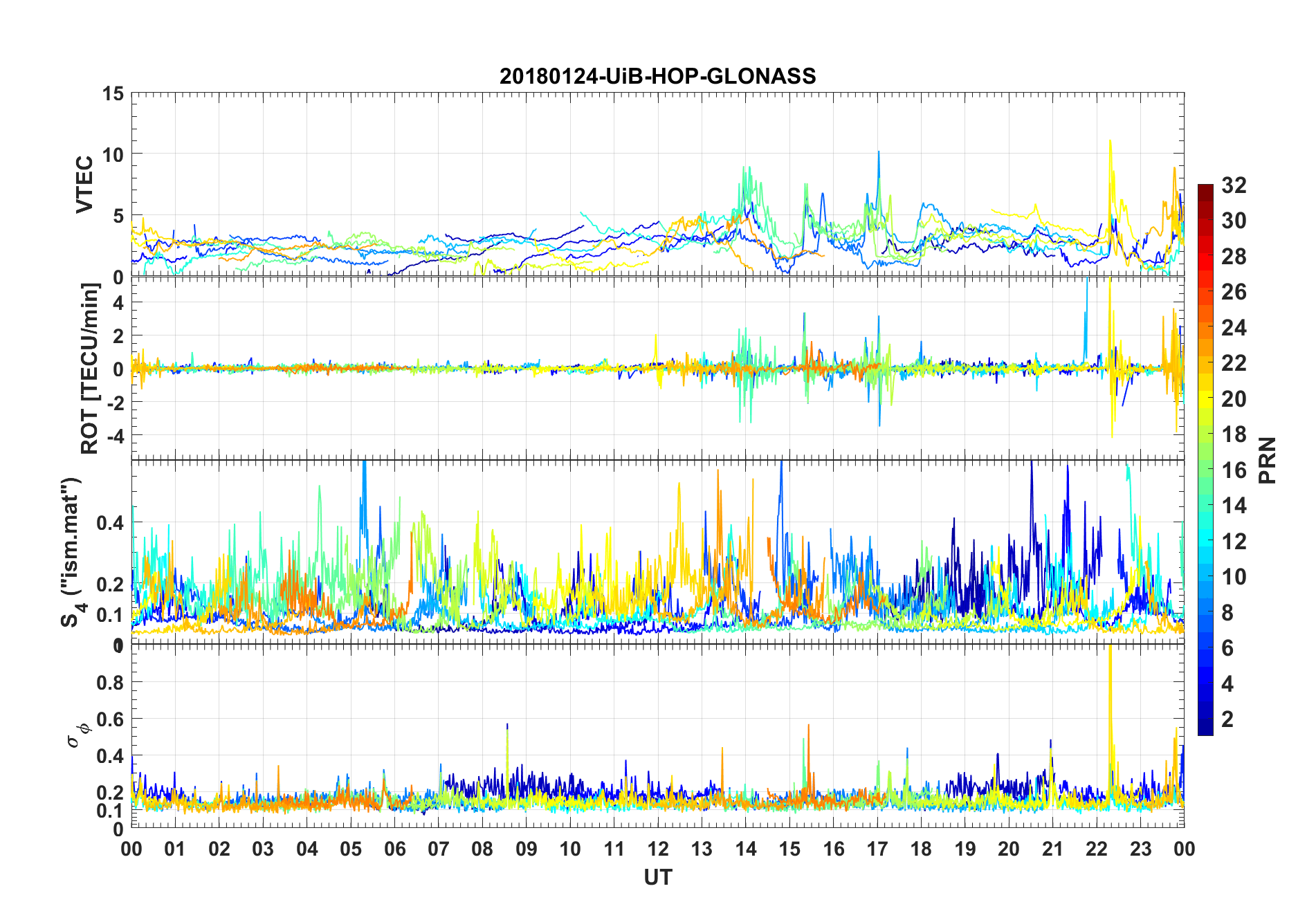This screenshot has width=1316, height=920.
Task: Click colorbar tick label 24
Action: [x=1233, y=328]
